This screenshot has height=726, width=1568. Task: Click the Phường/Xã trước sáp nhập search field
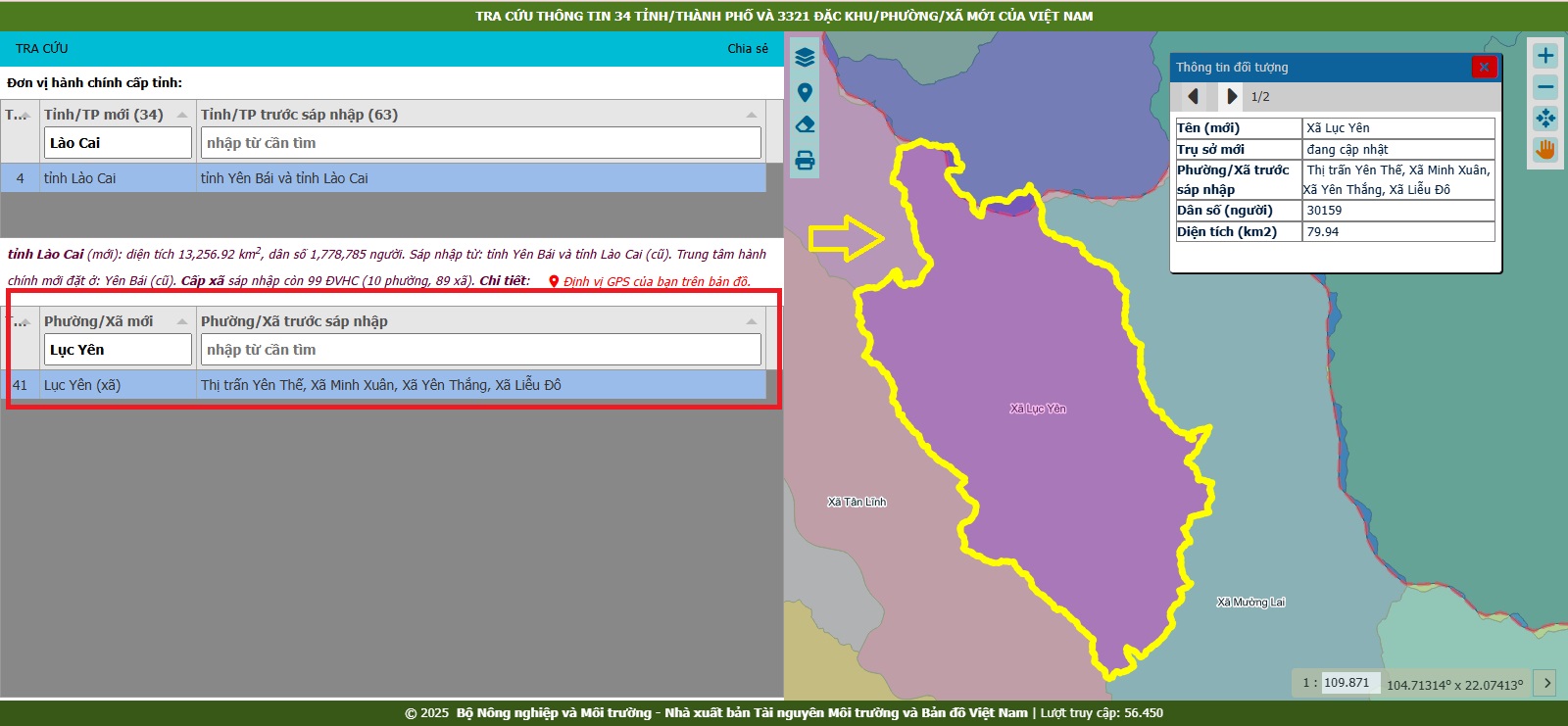pos(481,350)
